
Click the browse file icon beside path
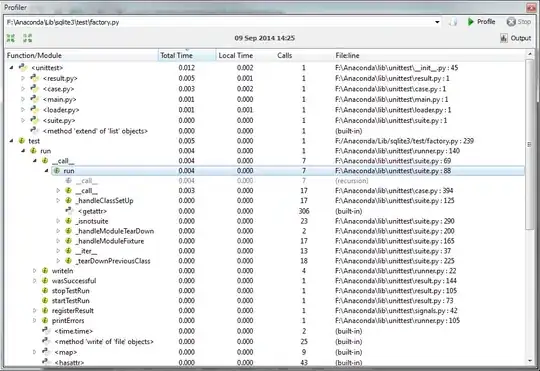click(453, 22)
